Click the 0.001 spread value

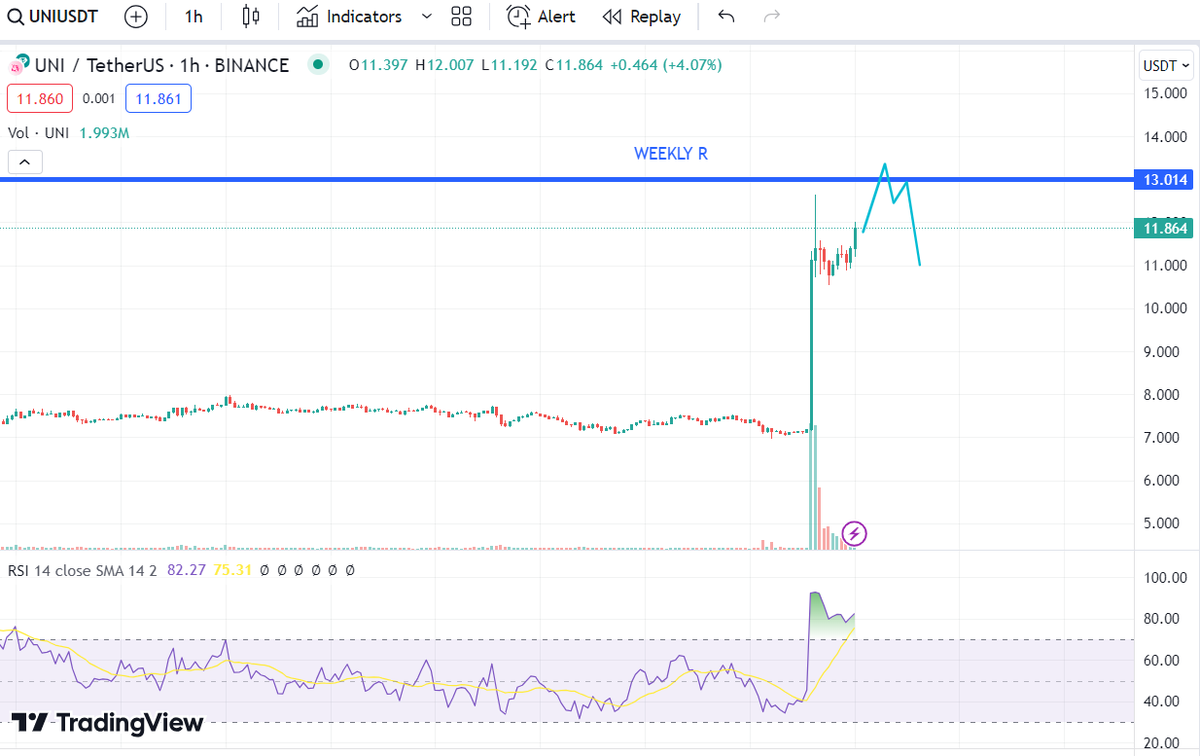pyautogui.click(x=99, y=99)
